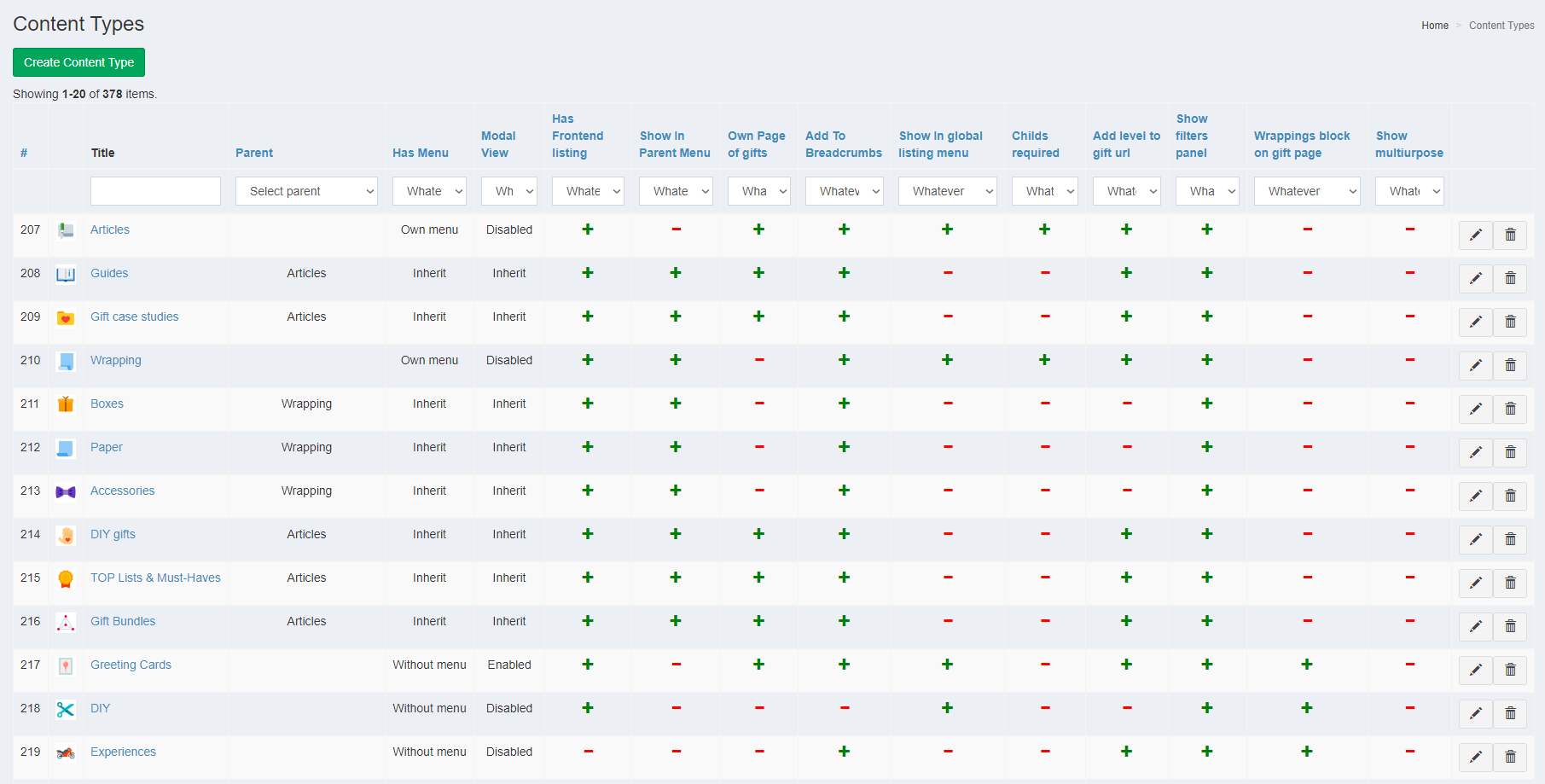Sort table by Title column header
The image size is (1545, 784).
tap(103, 153)
